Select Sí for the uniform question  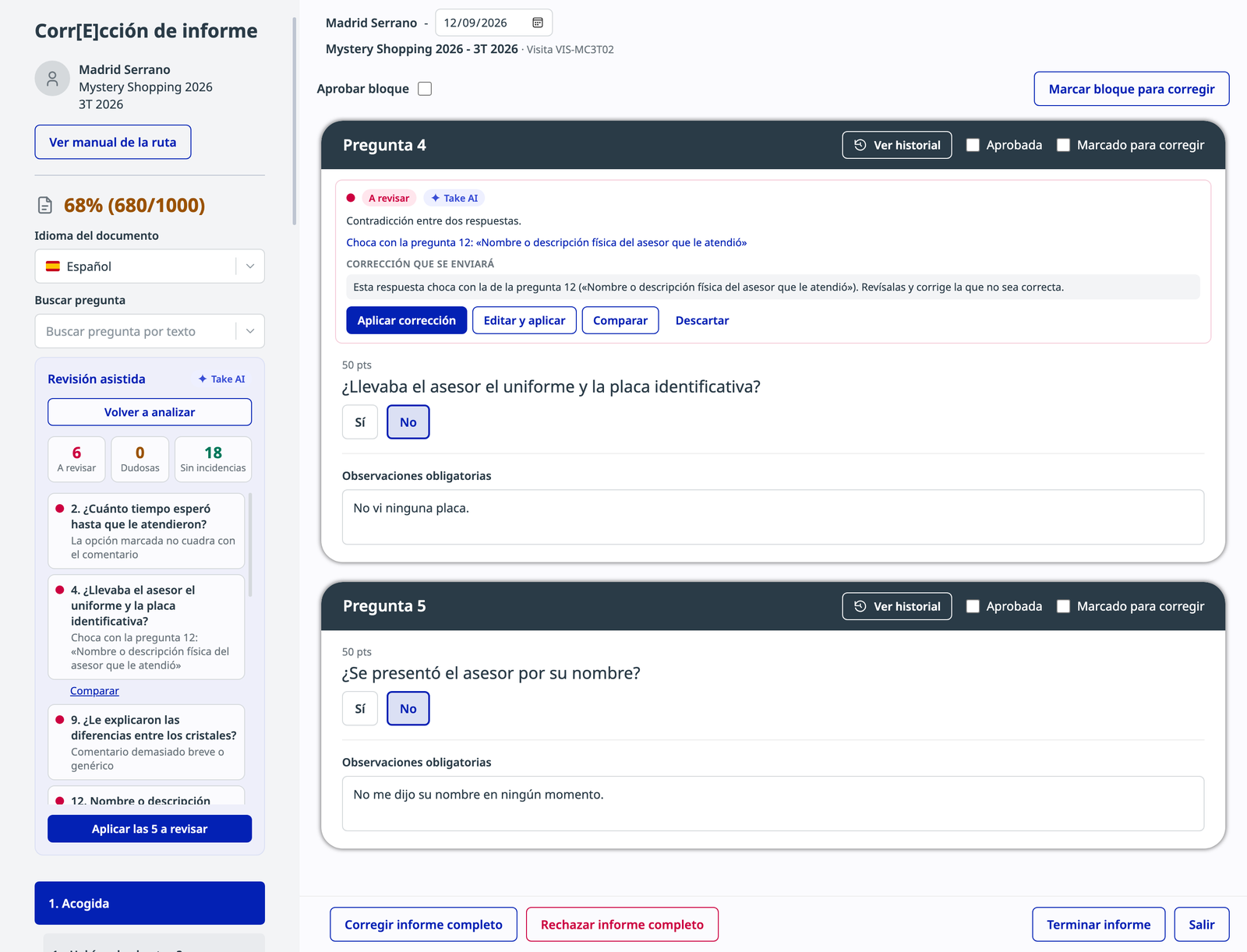pos(360,422)
